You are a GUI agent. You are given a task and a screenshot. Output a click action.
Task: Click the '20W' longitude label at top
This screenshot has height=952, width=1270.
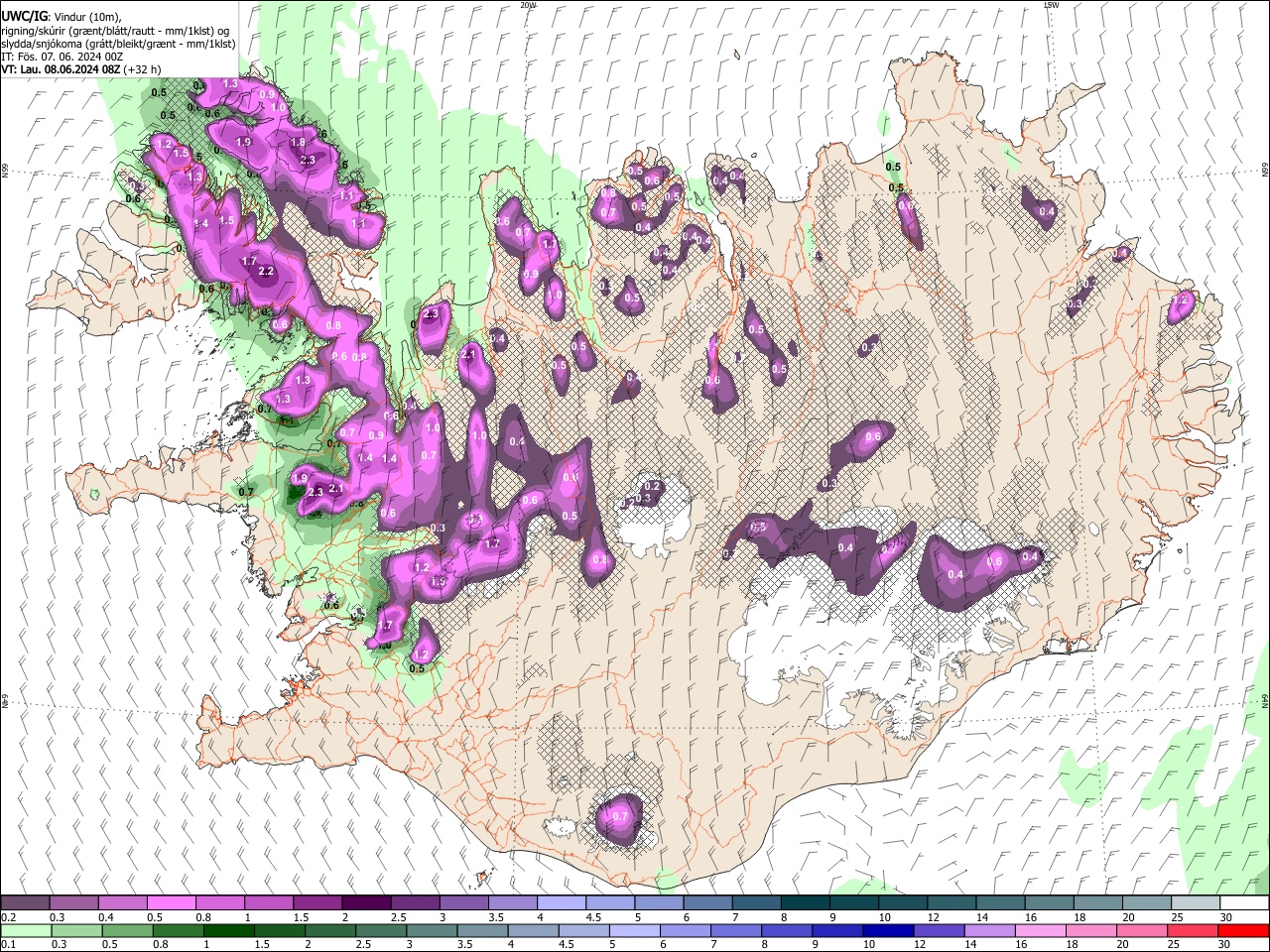tap(528, 5)
